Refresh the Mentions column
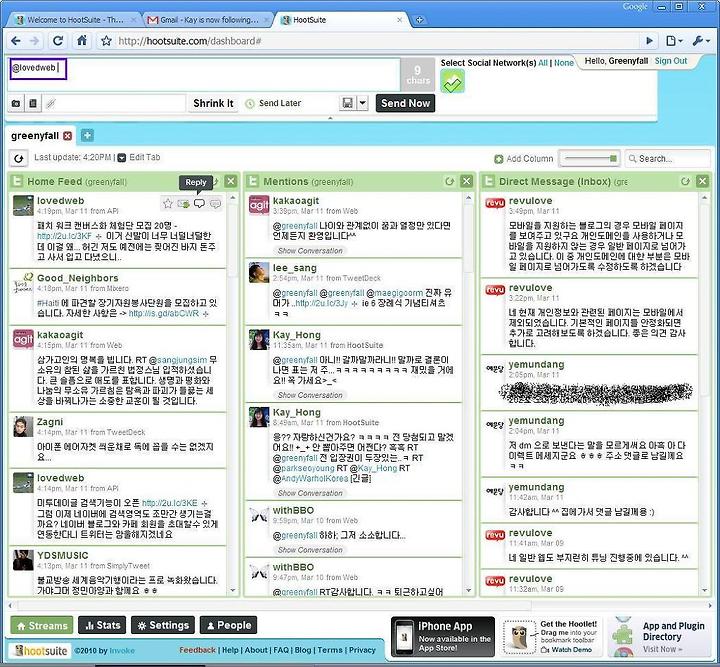 pos(449,181)
